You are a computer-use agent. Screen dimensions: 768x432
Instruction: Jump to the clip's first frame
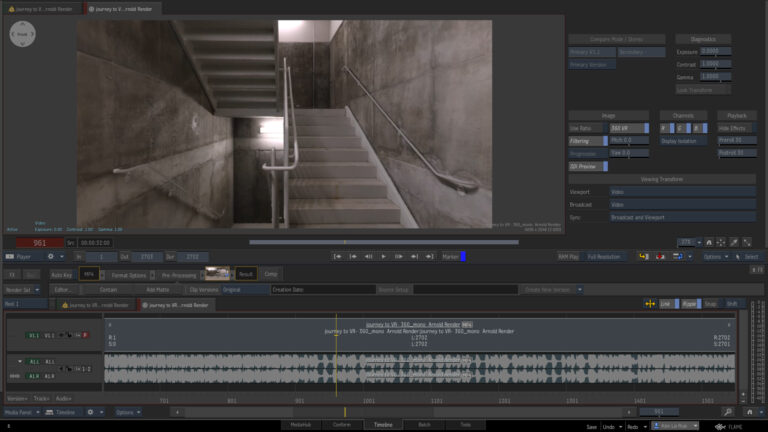(337, 257)
